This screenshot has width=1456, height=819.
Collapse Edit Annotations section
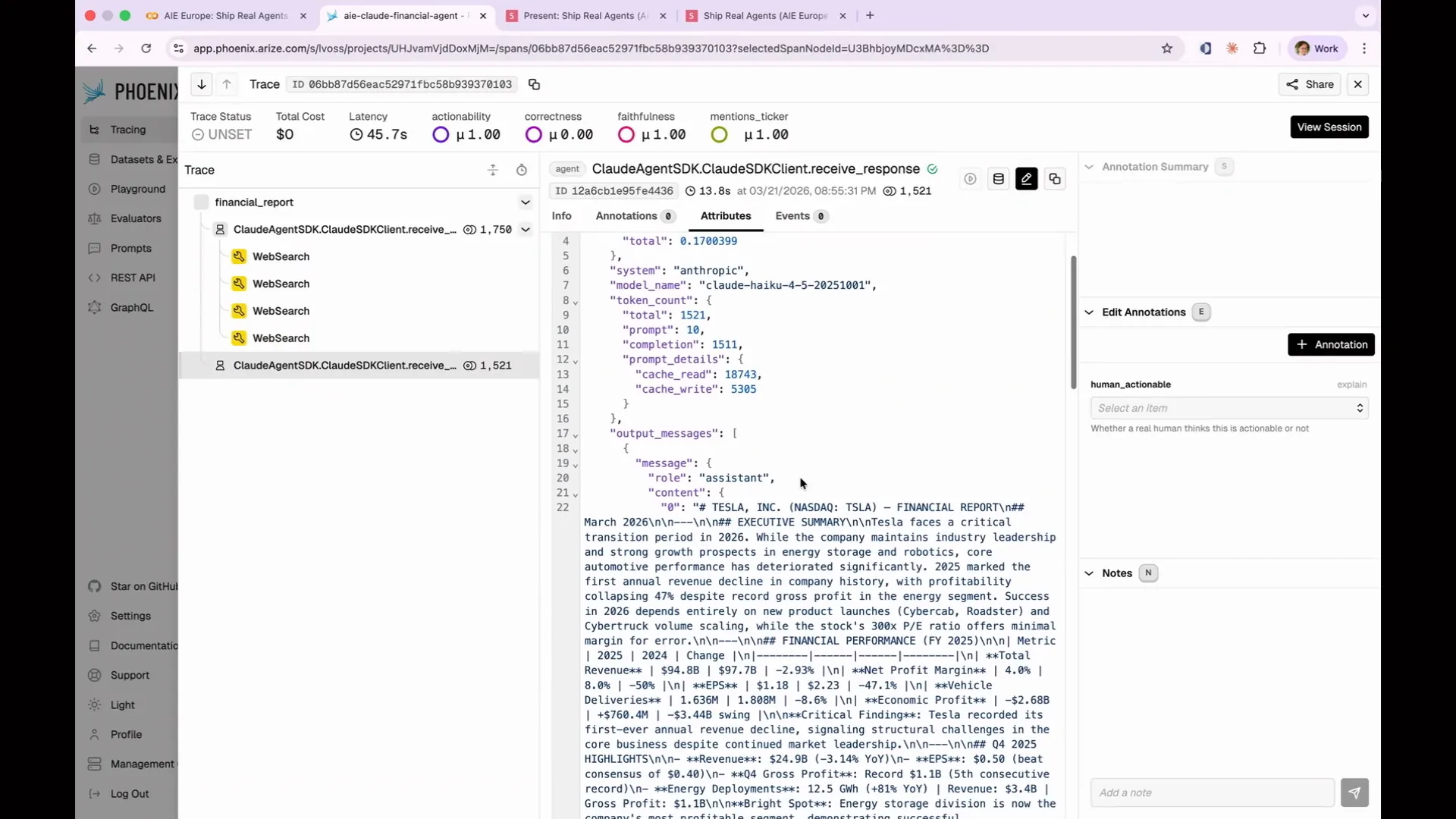point(1089,312)
